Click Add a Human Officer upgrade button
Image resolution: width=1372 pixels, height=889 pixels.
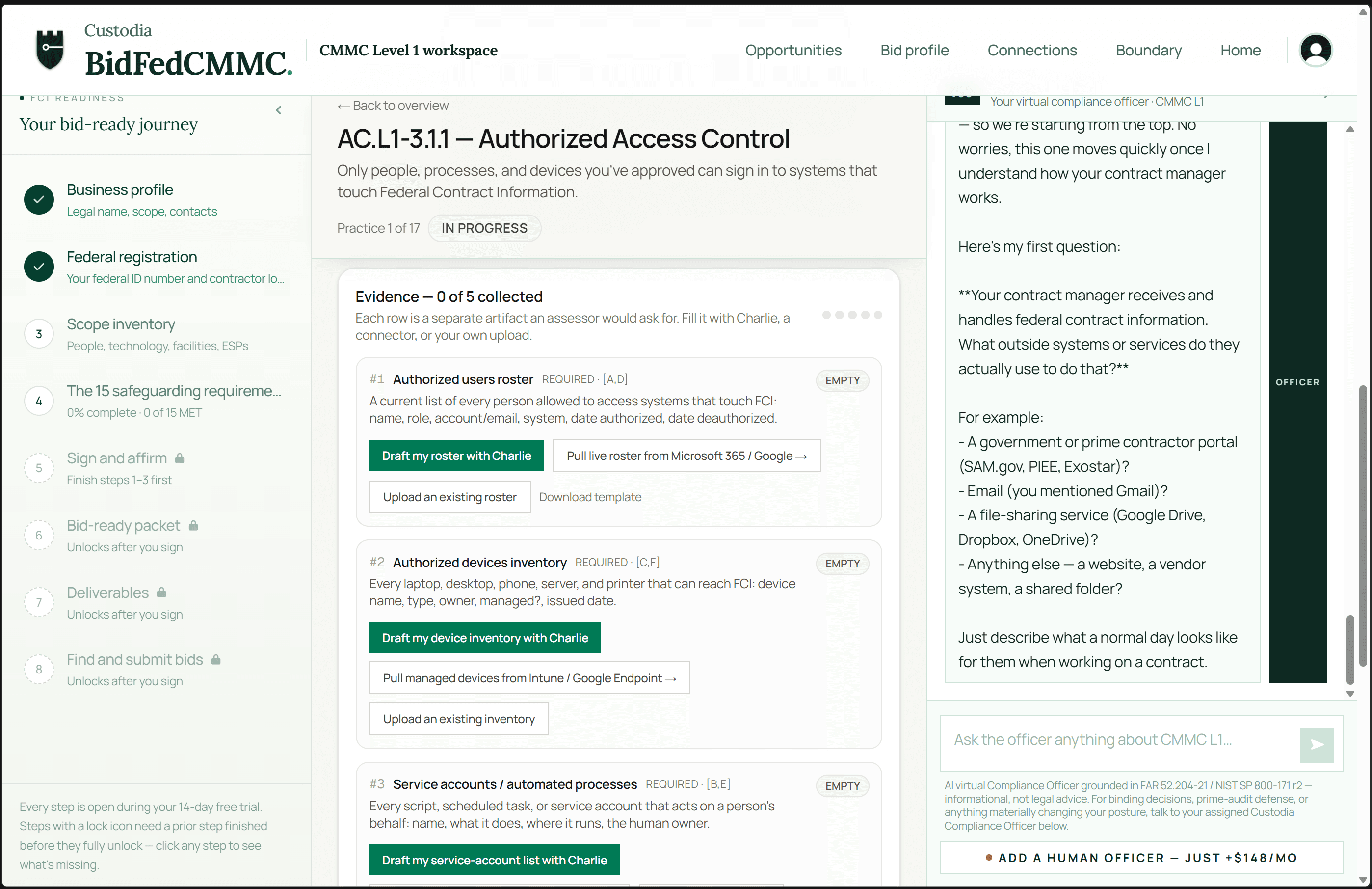[x=1141, y=857]
